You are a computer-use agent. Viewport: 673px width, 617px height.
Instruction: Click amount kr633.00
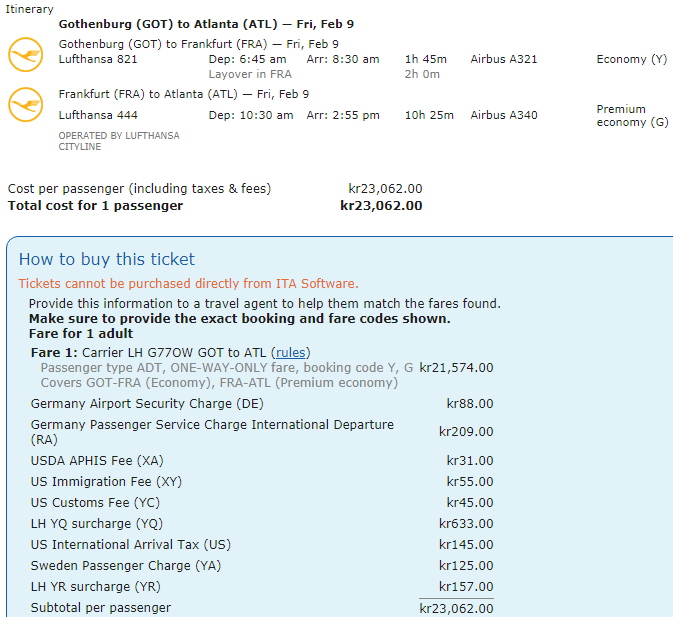coord(466,524)
